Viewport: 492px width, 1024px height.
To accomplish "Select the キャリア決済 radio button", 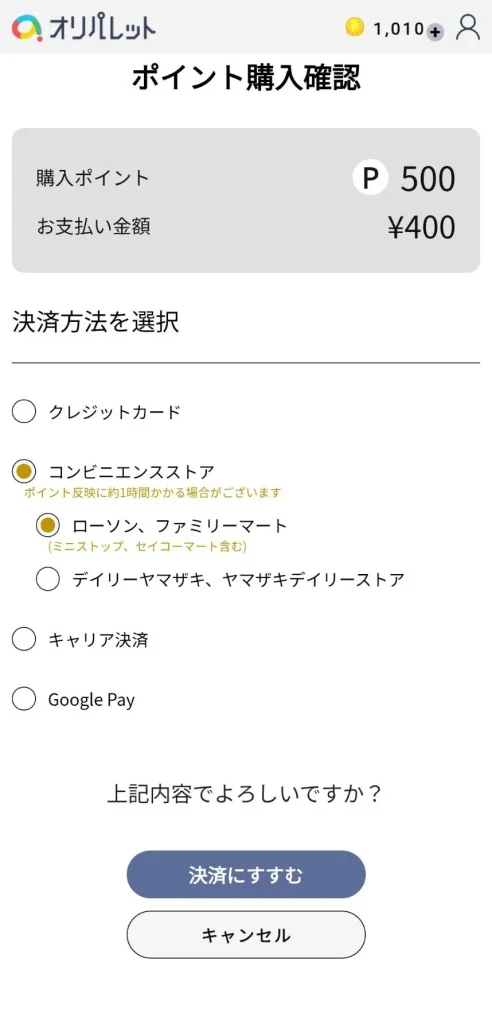I will pyautogui.click(x=24, y=639).
